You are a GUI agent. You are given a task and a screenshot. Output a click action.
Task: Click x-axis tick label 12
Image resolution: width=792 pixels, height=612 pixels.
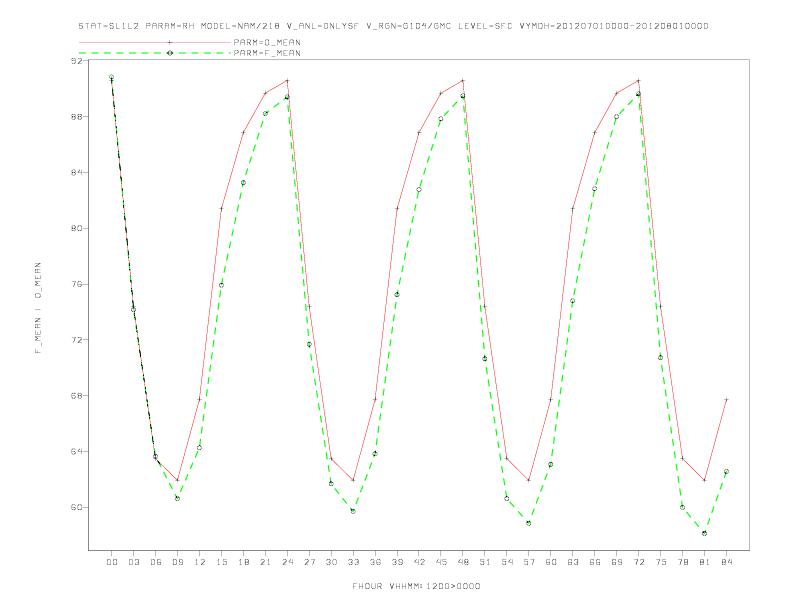pos(200,562)
